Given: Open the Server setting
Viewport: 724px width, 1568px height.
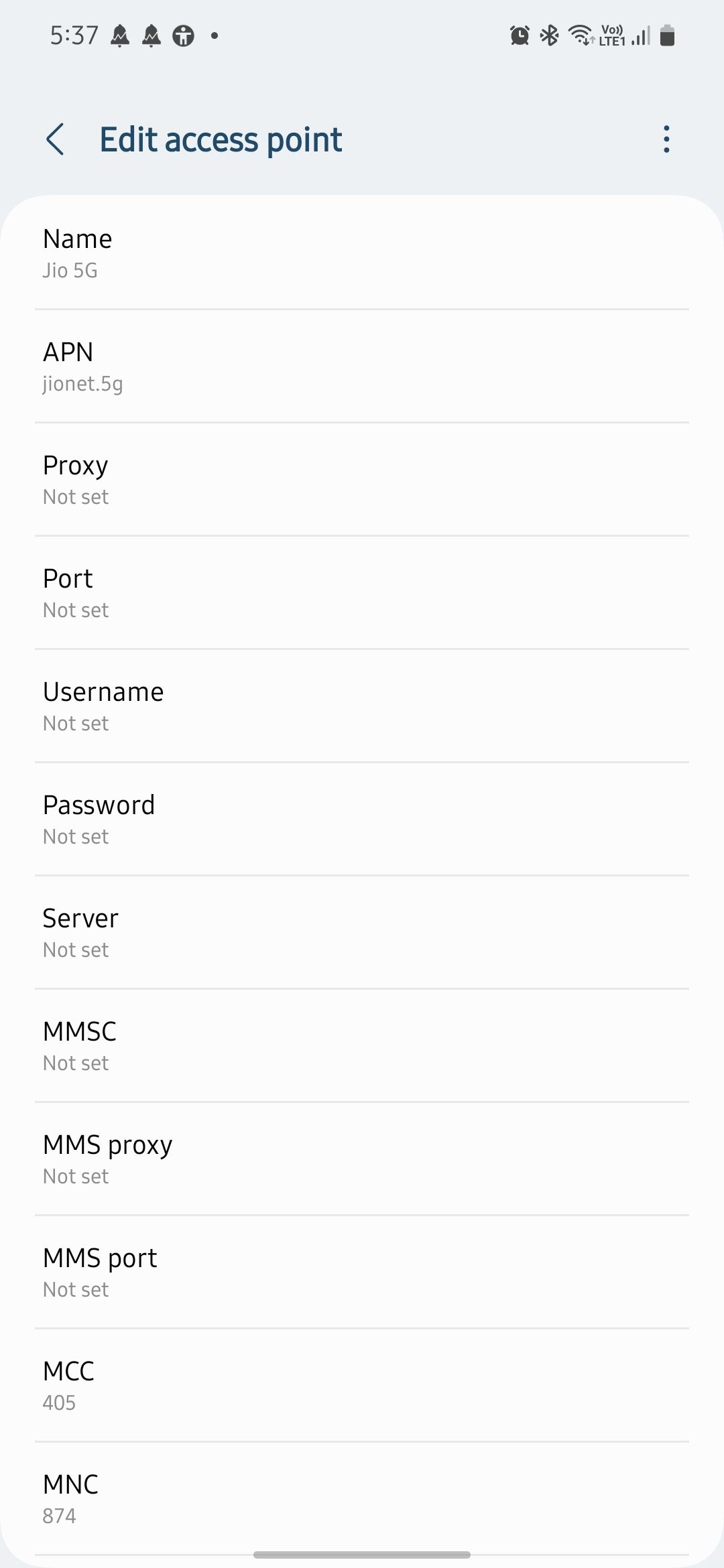Looking at the screenshot, I should point(362,933).
